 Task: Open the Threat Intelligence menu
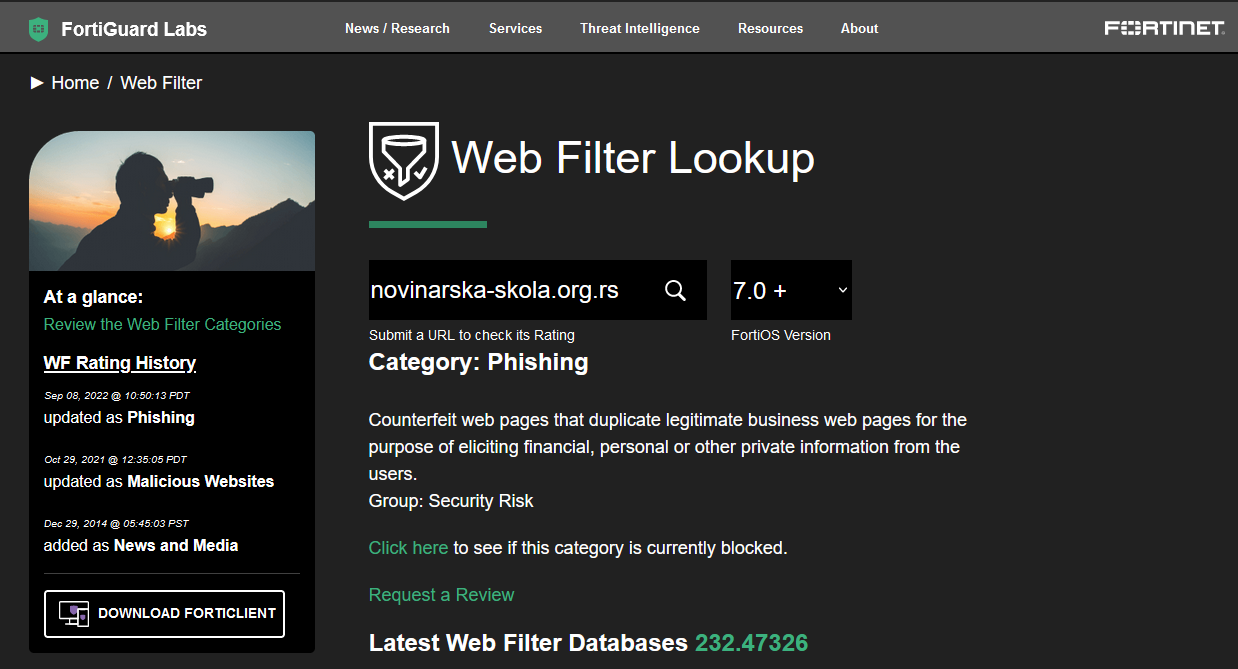coord(640,28)
